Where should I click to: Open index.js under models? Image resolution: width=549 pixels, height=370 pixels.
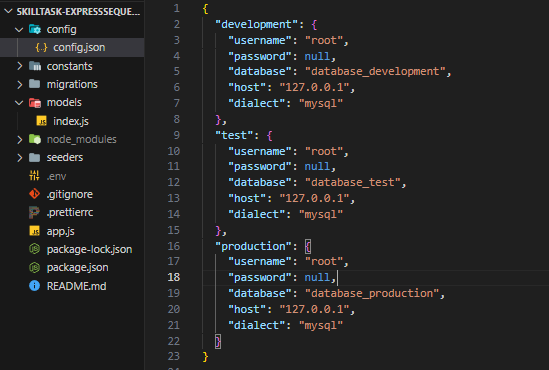click(x=71, y=121)
